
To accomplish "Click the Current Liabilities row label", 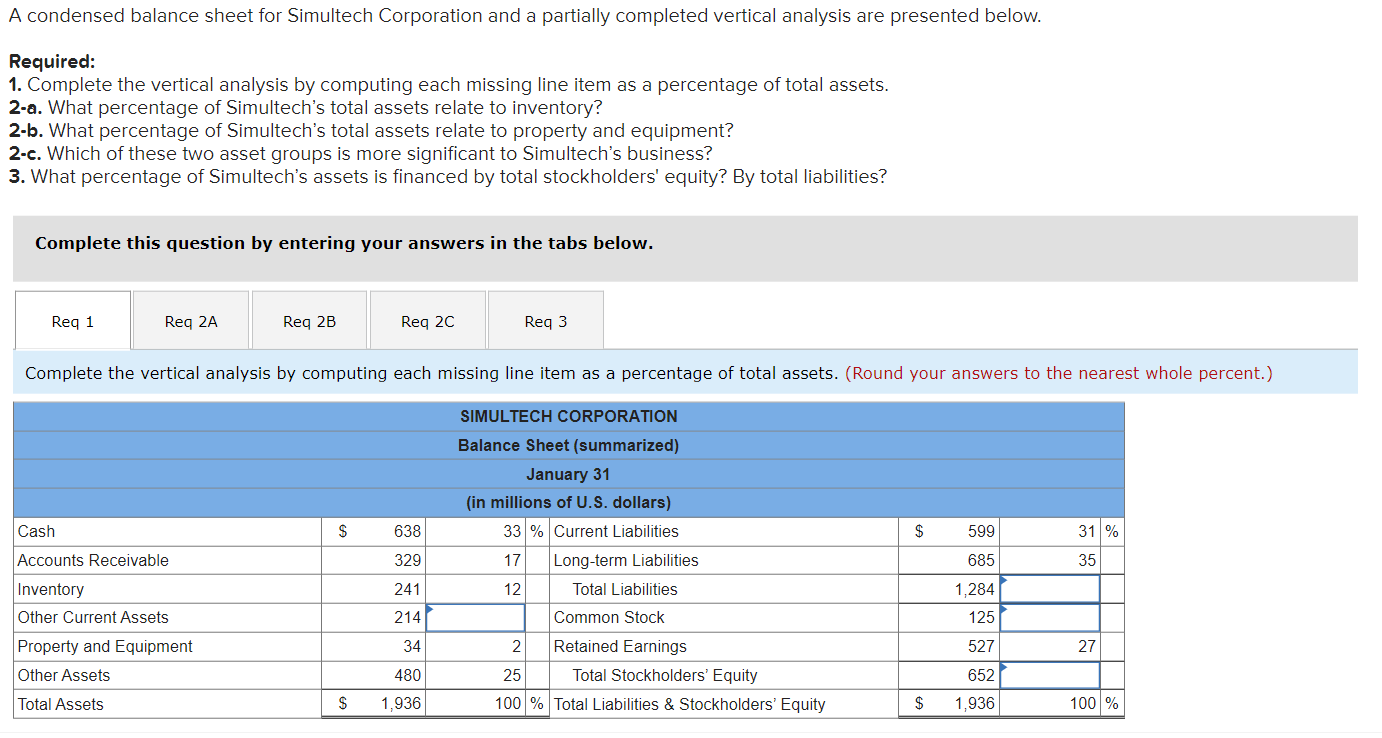I will coord(616,532).
